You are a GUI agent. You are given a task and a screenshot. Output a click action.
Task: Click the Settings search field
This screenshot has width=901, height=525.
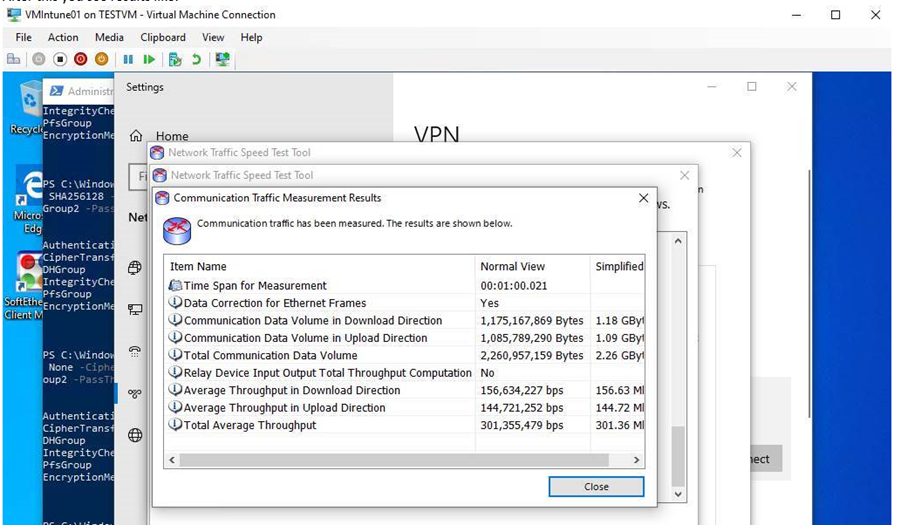(x=140, y=176)
